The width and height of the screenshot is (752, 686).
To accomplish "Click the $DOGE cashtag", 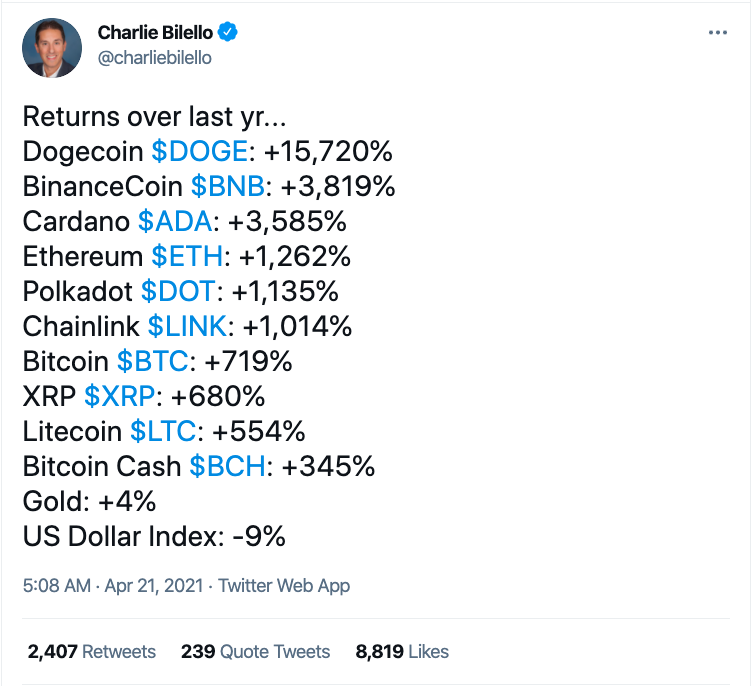I will tap(199, 152).
